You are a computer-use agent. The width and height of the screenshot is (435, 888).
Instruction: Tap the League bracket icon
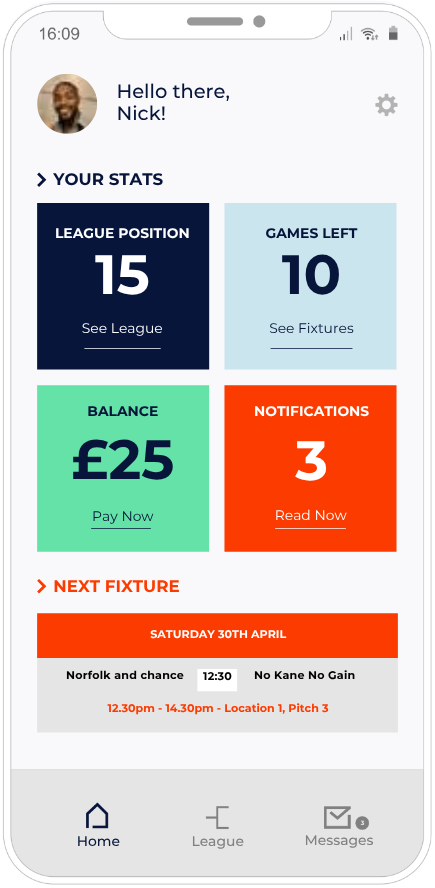click(x=218, y=818)
